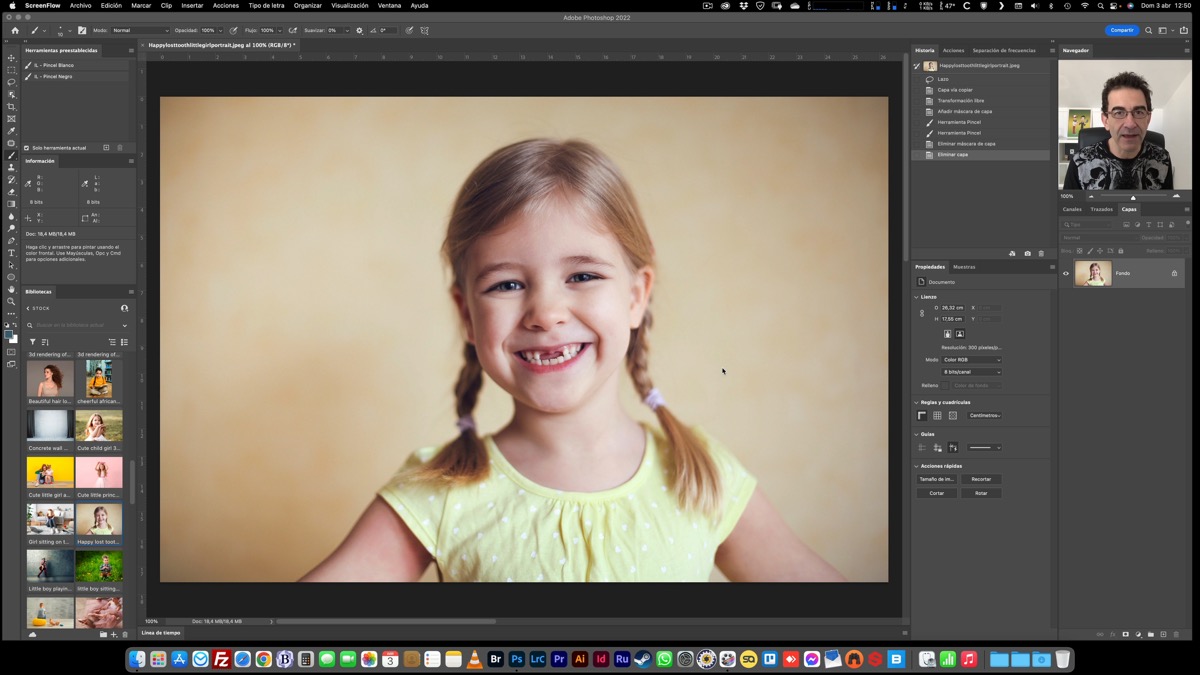The height and width of the screenshot is (675, 1200).
Task: Switch to the Canales tab
Action: click(x=1072, y=209)
